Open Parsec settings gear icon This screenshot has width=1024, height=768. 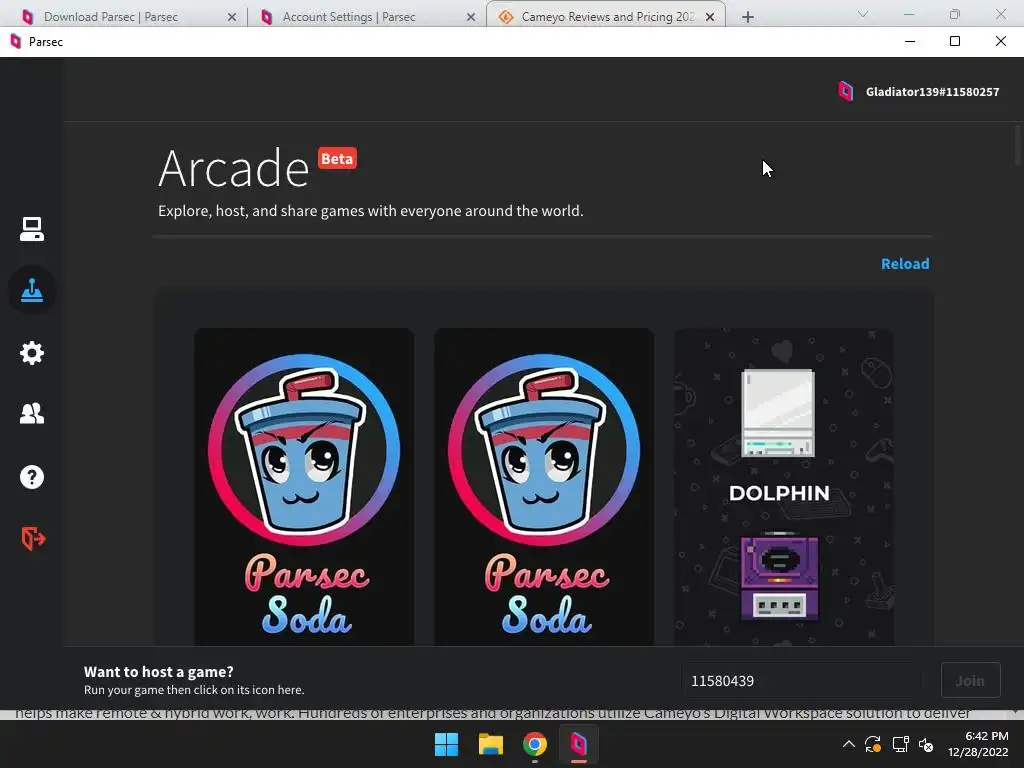click(x=31, y=353)
